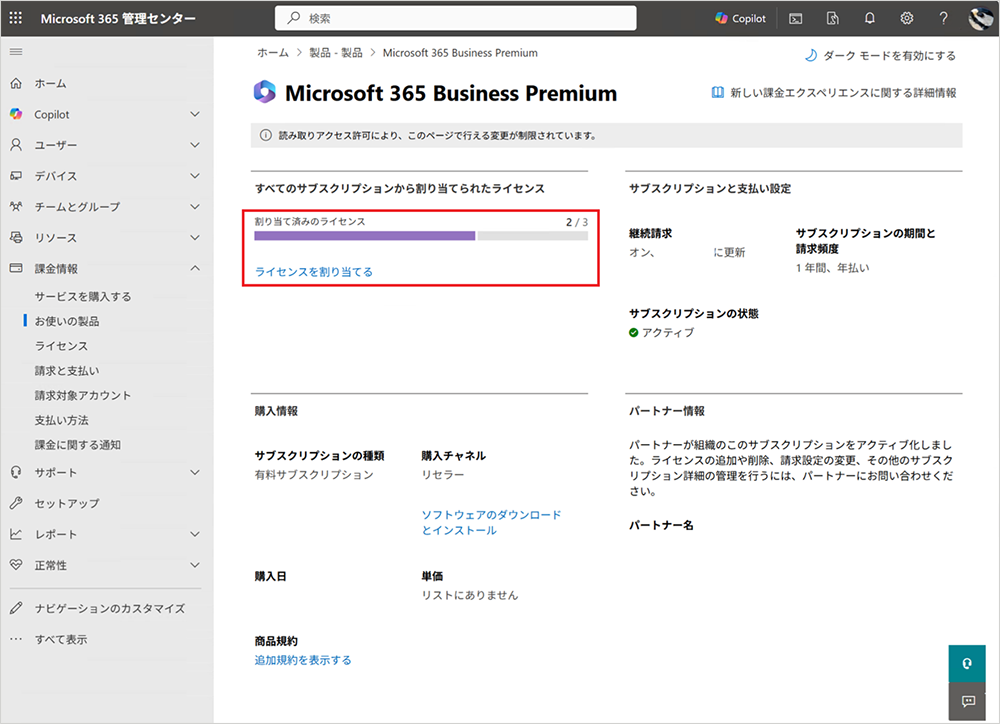
Task: Click the リソース printer icon
Action: pos(16,237)
